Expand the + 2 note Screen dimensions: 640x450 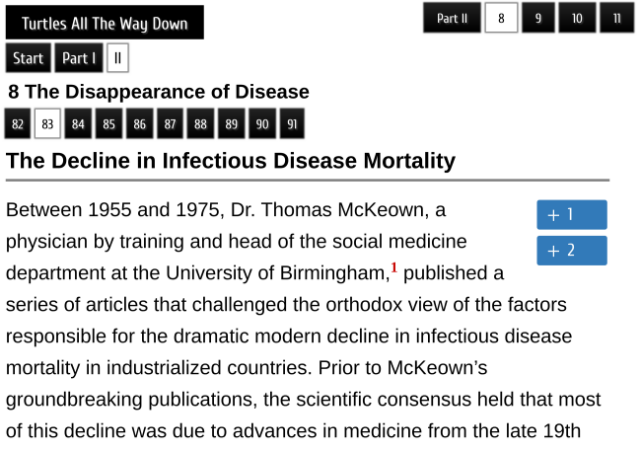tap(571, 250)
